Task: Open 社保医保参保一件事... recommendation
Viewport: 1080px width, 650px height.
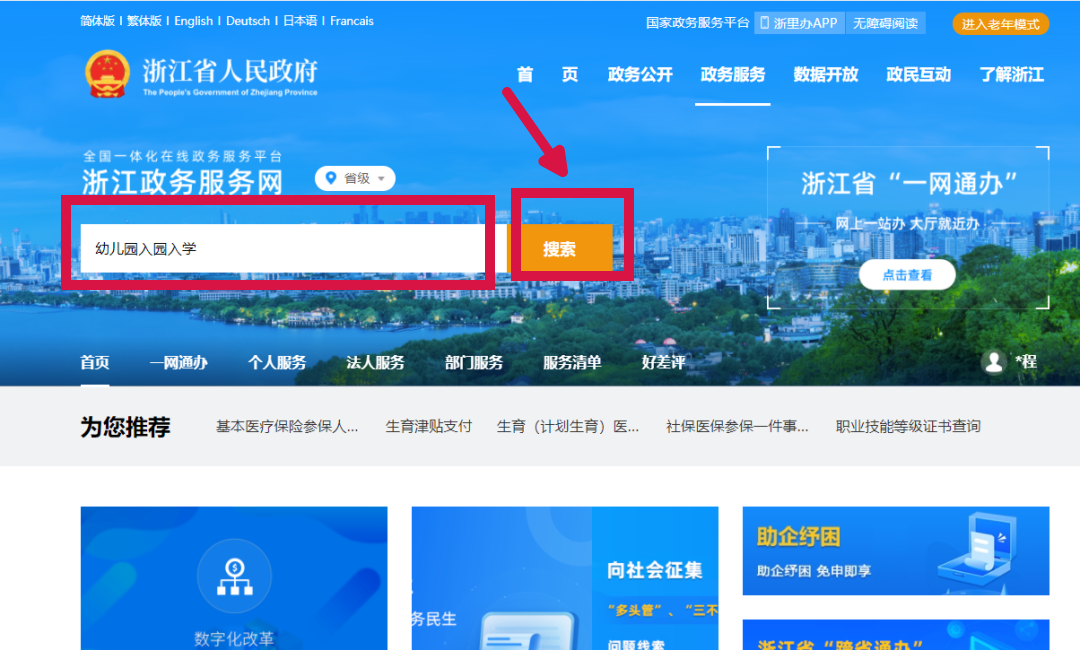Action: (x=738, y=426)
